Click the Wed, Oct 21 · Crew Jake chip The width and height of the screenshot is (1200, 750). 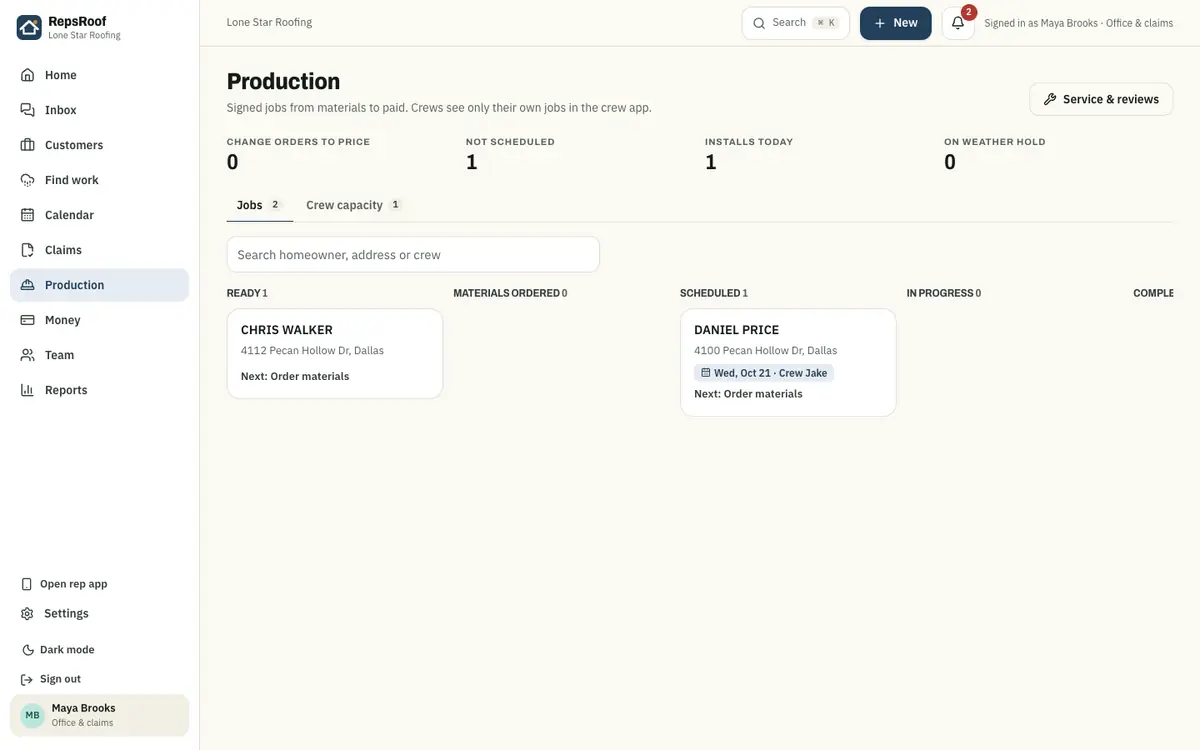[764, 373]
